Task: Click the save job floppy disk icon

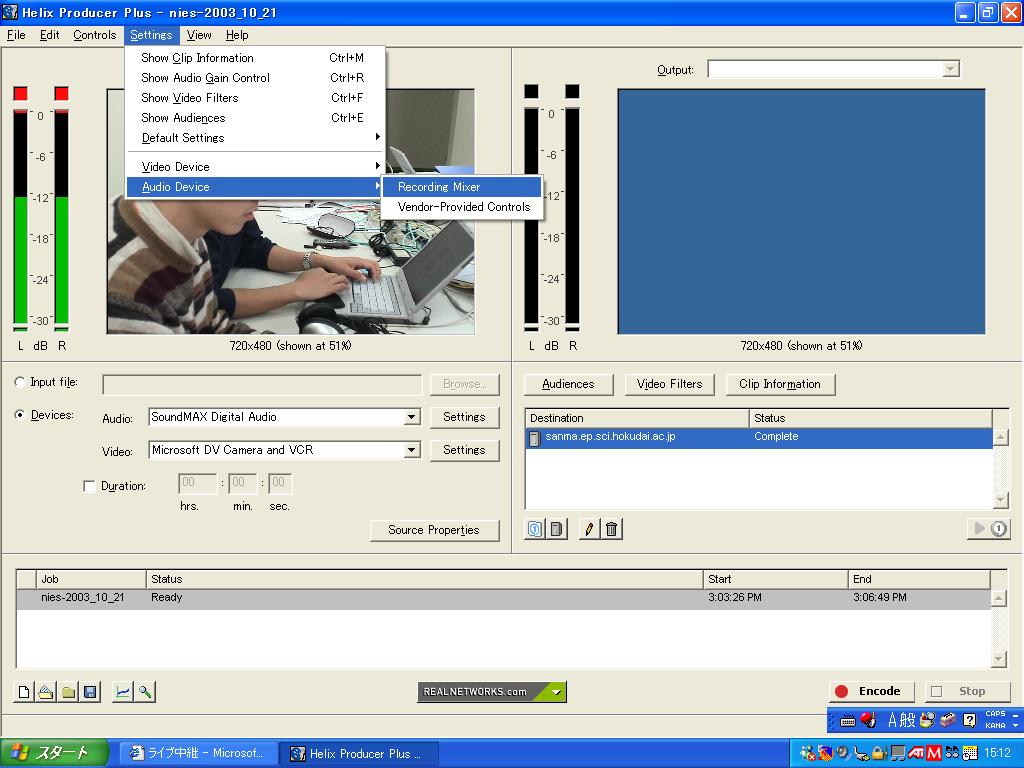Action: coord(90,692)
